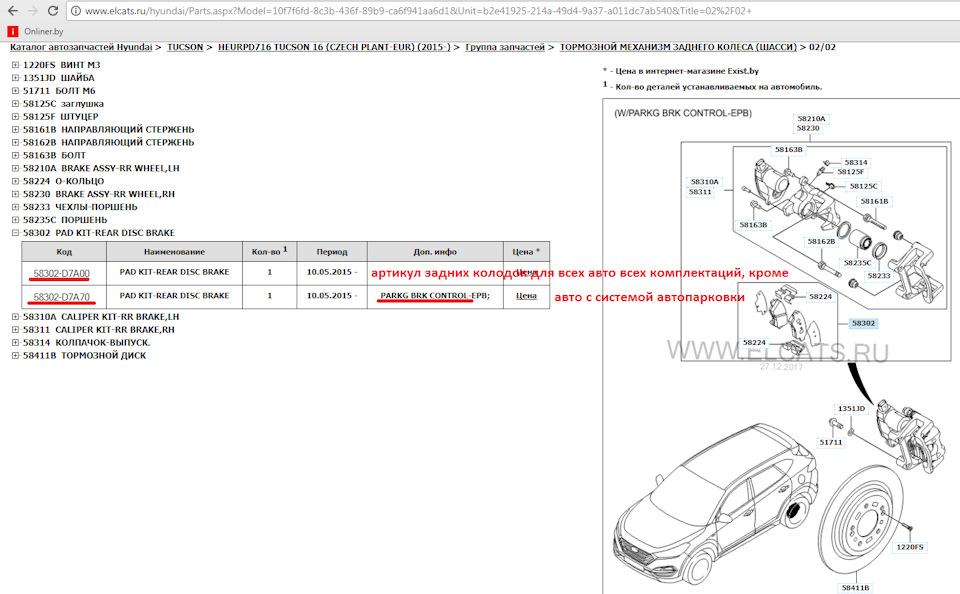Expand the 58161B НАПРАВЛЯЮЩИЙ СТЕРЖЕНЬ row

click(15, 129)
